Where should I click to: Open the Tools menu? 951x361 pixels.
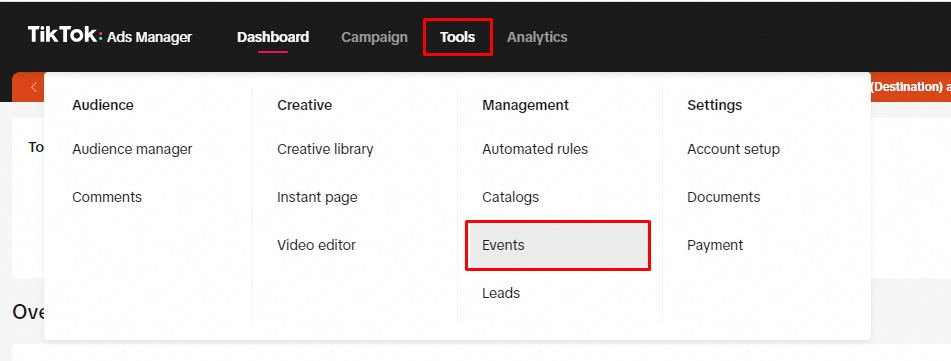coord(458,37)
